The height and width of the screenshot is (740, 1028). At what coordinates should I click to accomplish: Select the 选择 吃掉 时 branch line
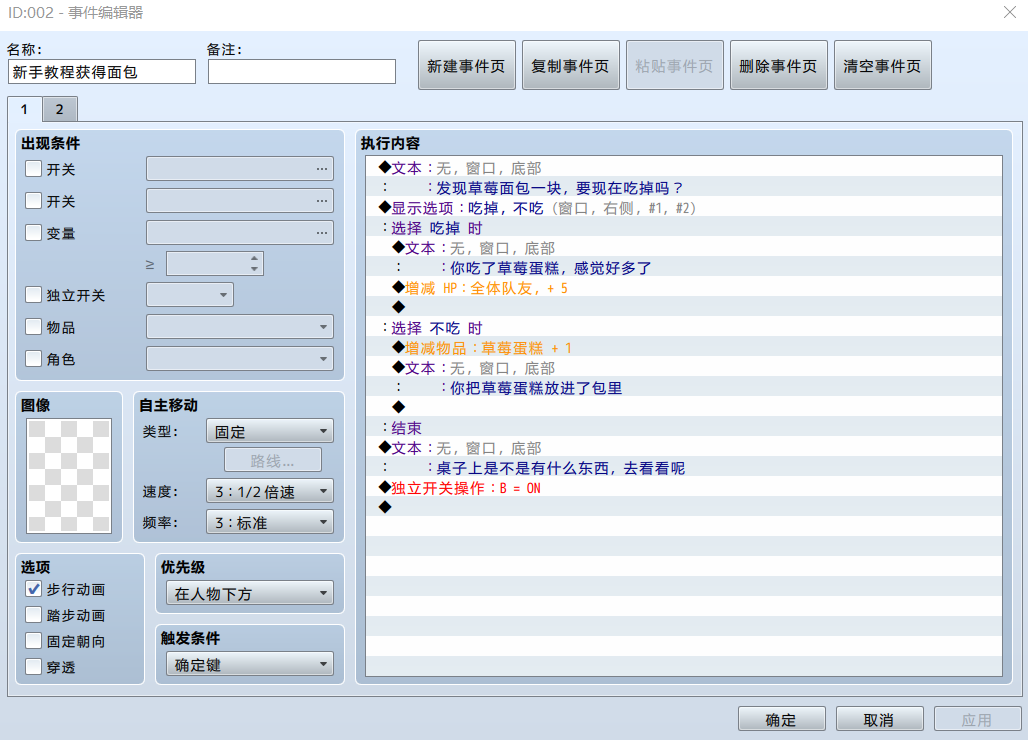[x=684, y=228]
